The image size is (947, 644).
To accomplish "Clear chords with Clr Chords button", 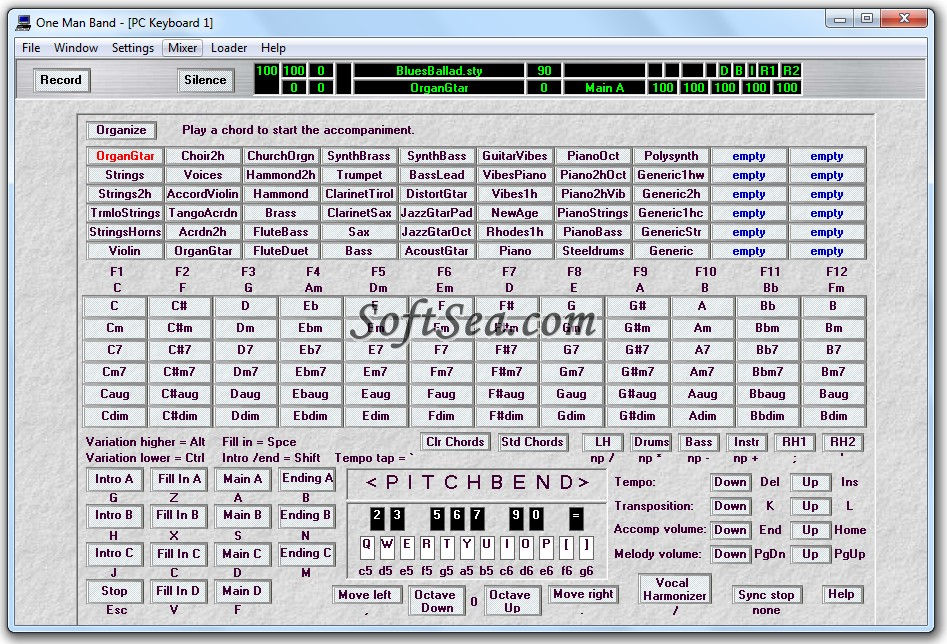I will coord(455,442).
